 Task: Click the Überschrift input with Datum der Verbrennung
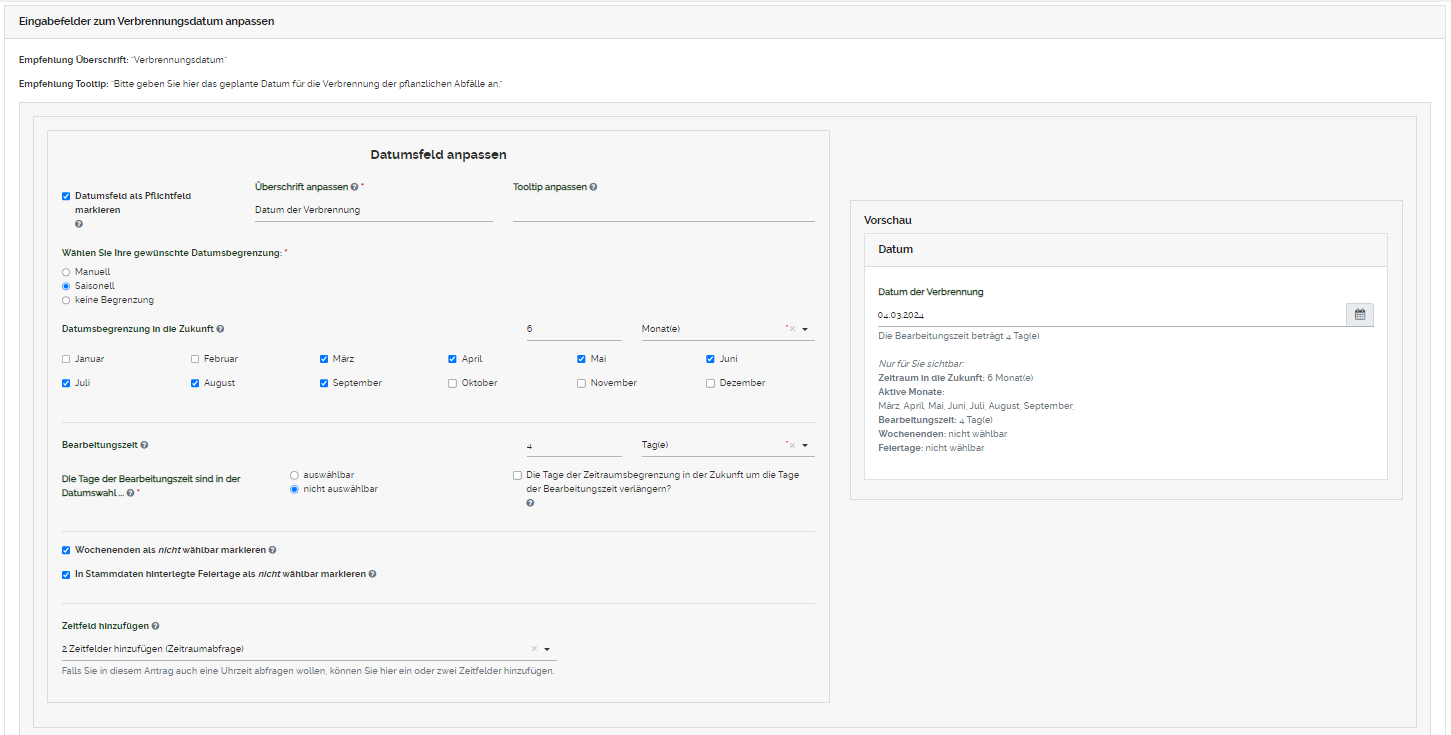pos(373,210)
